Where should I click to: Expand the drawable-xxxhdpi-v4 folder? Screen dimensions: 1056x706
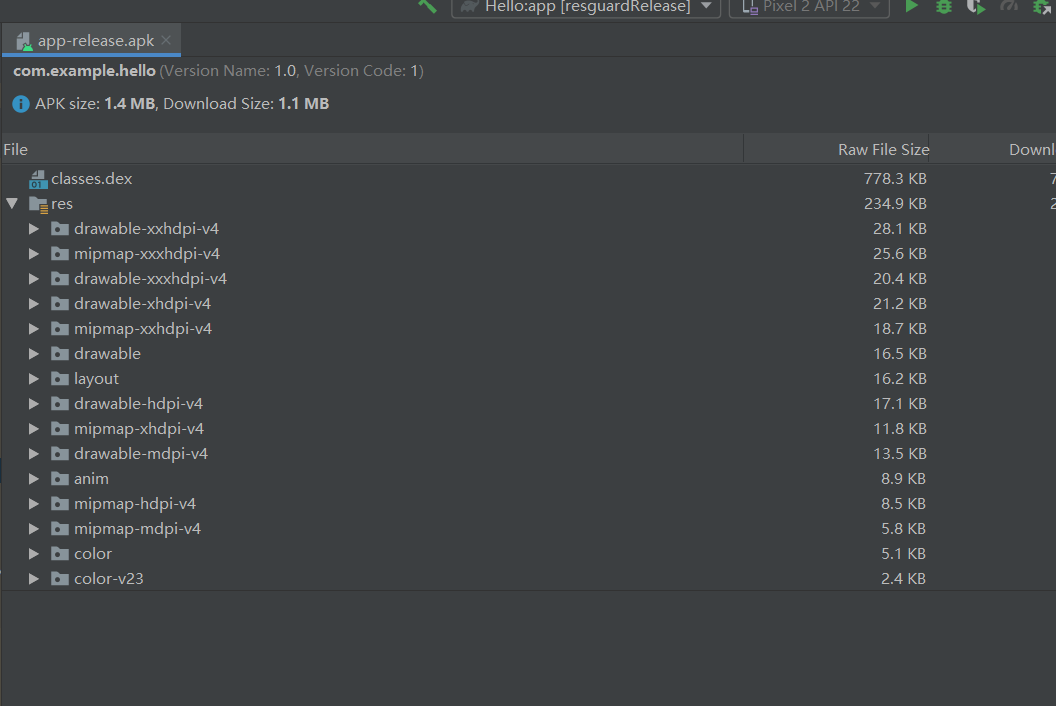click(x=33, y=279)
